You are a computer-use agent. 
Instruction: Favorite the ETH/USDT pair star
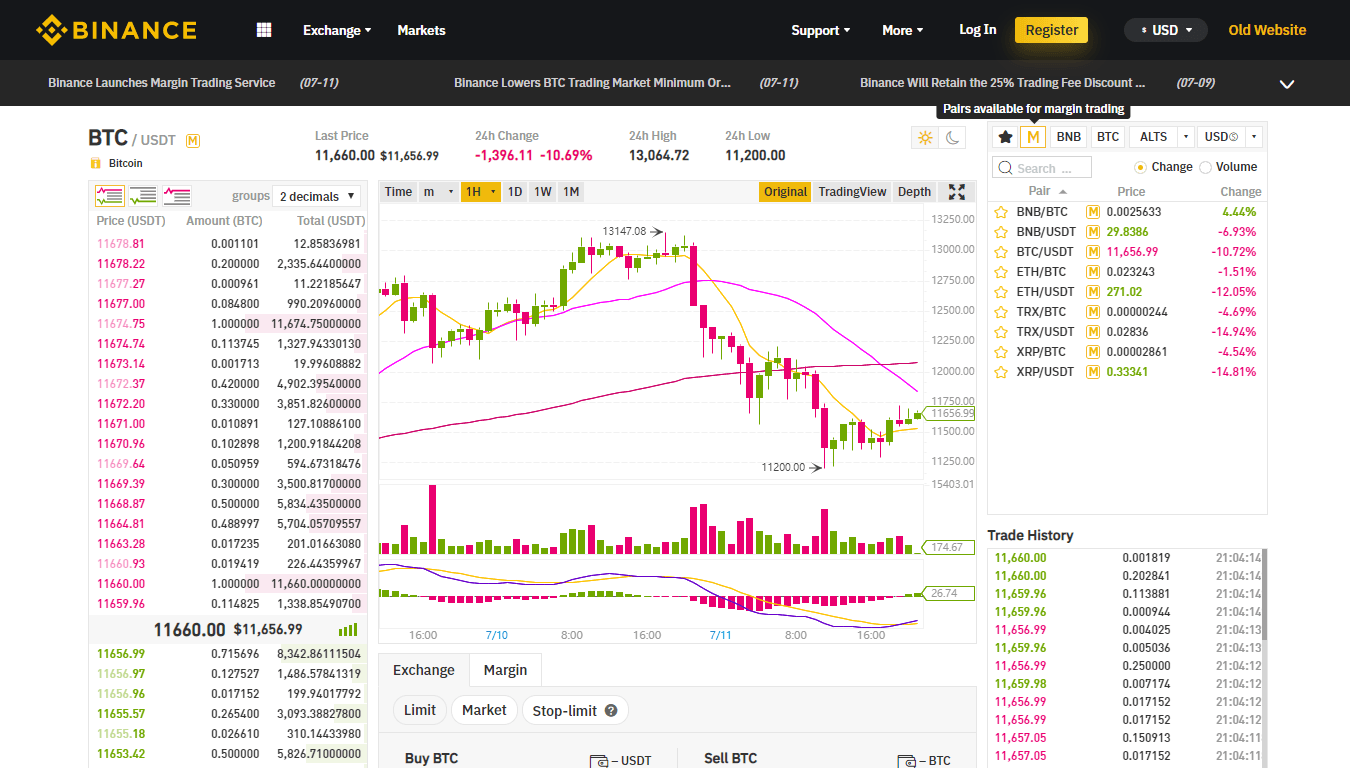[999, 292]
